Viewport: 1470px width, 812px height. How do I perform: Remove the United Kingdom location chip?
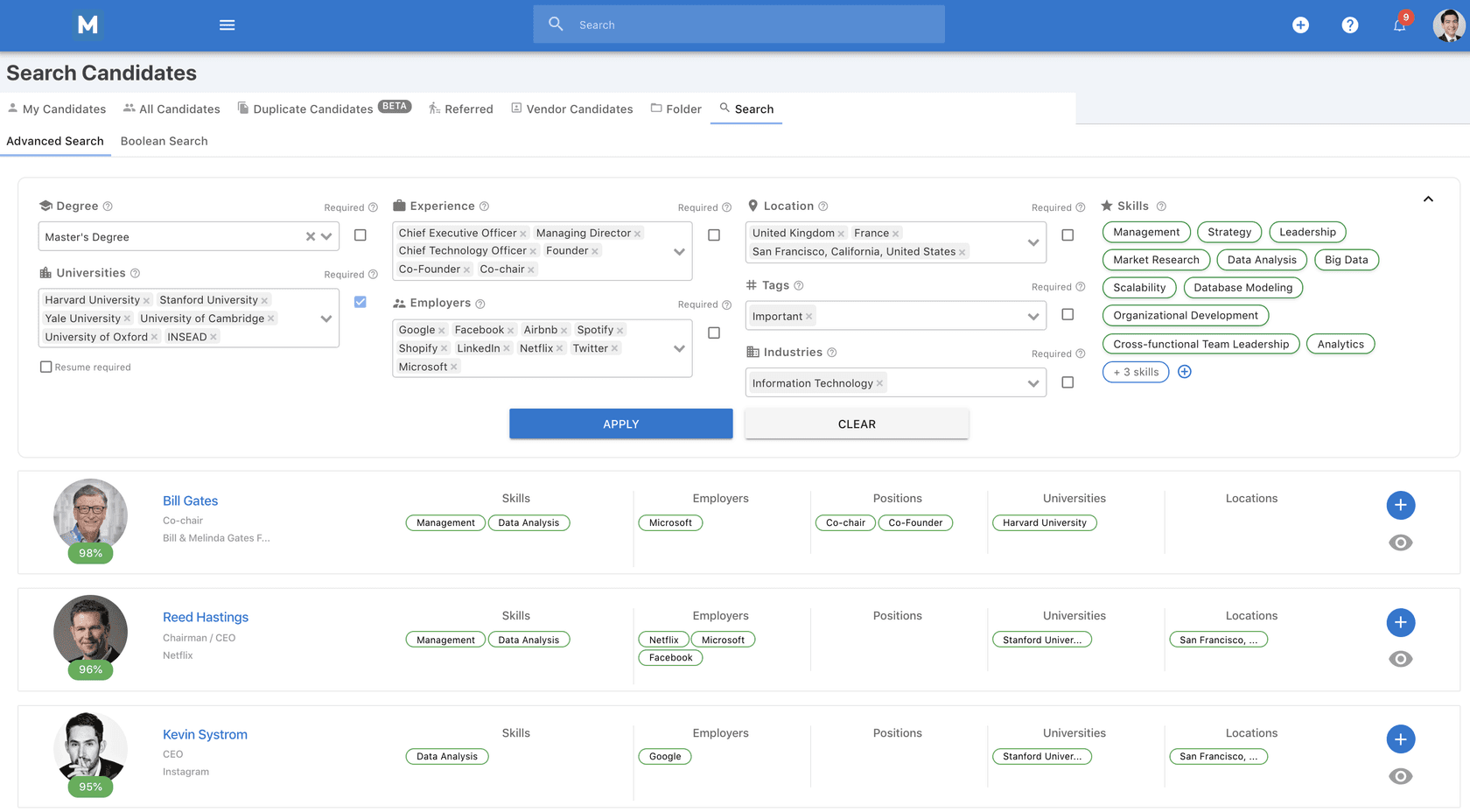[841, 234]
